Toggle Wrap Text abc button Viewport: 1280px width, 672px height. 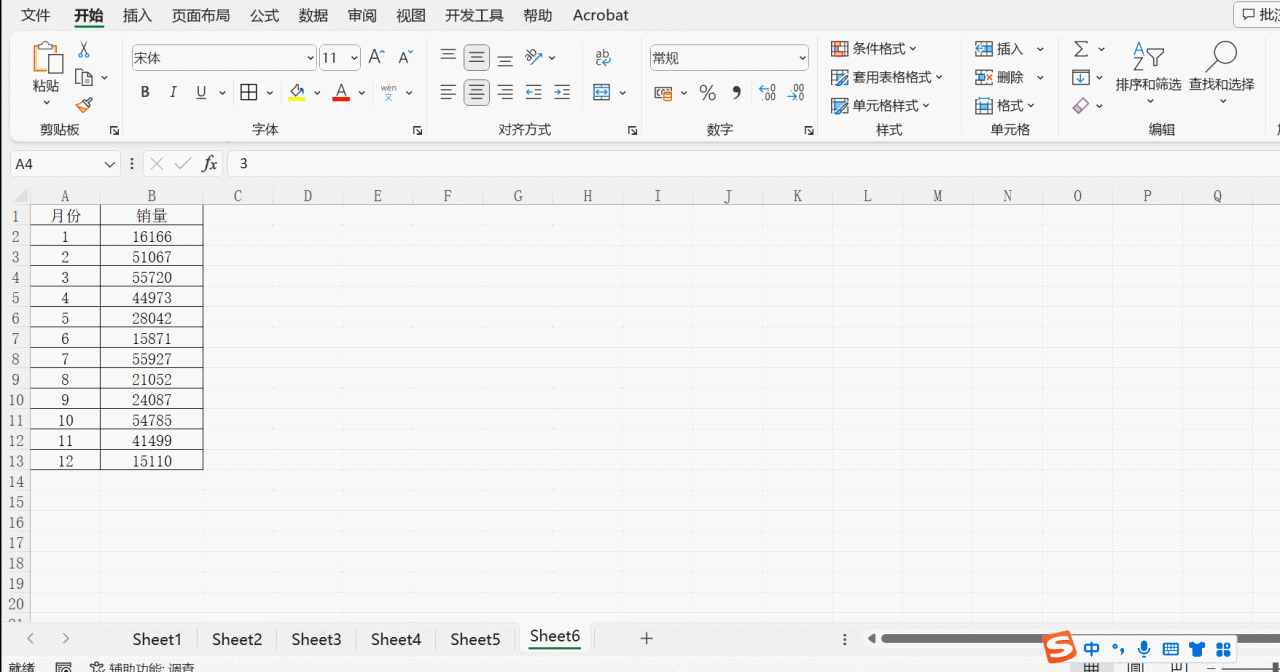pos(603,57)
